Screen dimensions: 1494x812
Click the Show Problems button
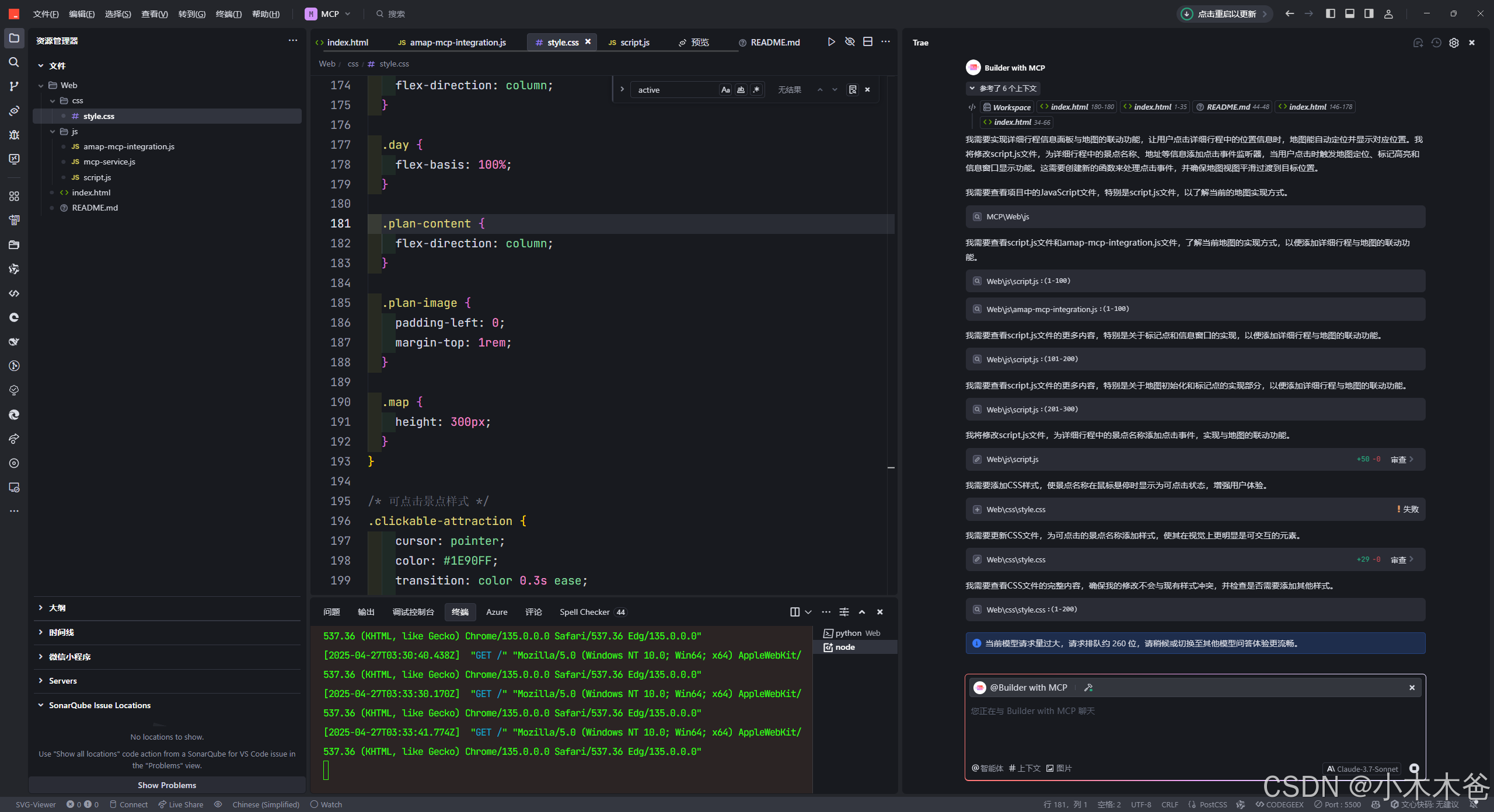click(x=167, y=785)
